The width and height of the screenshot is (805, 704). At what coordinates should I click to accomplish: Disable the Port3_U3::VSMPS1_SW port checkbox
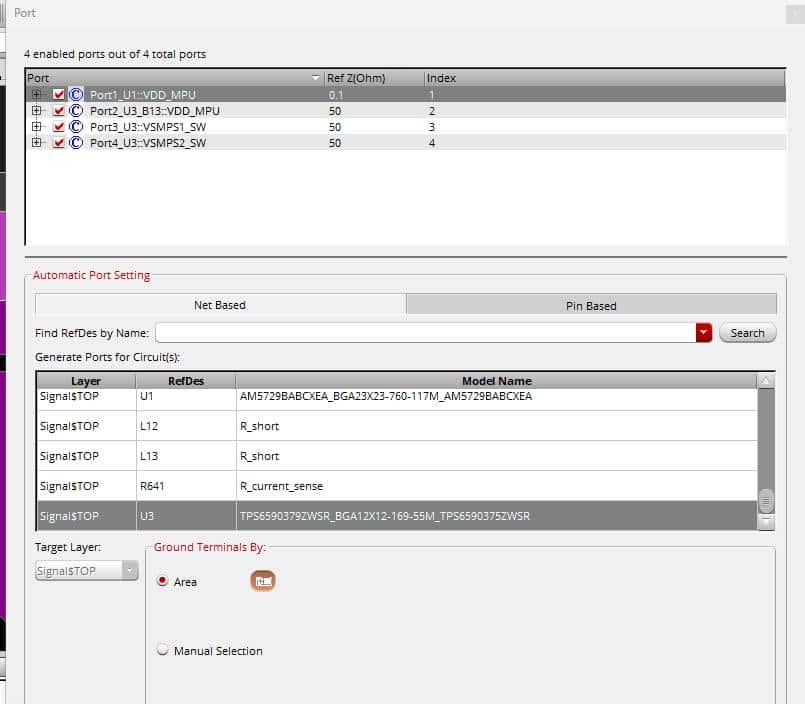pos(59,127)
